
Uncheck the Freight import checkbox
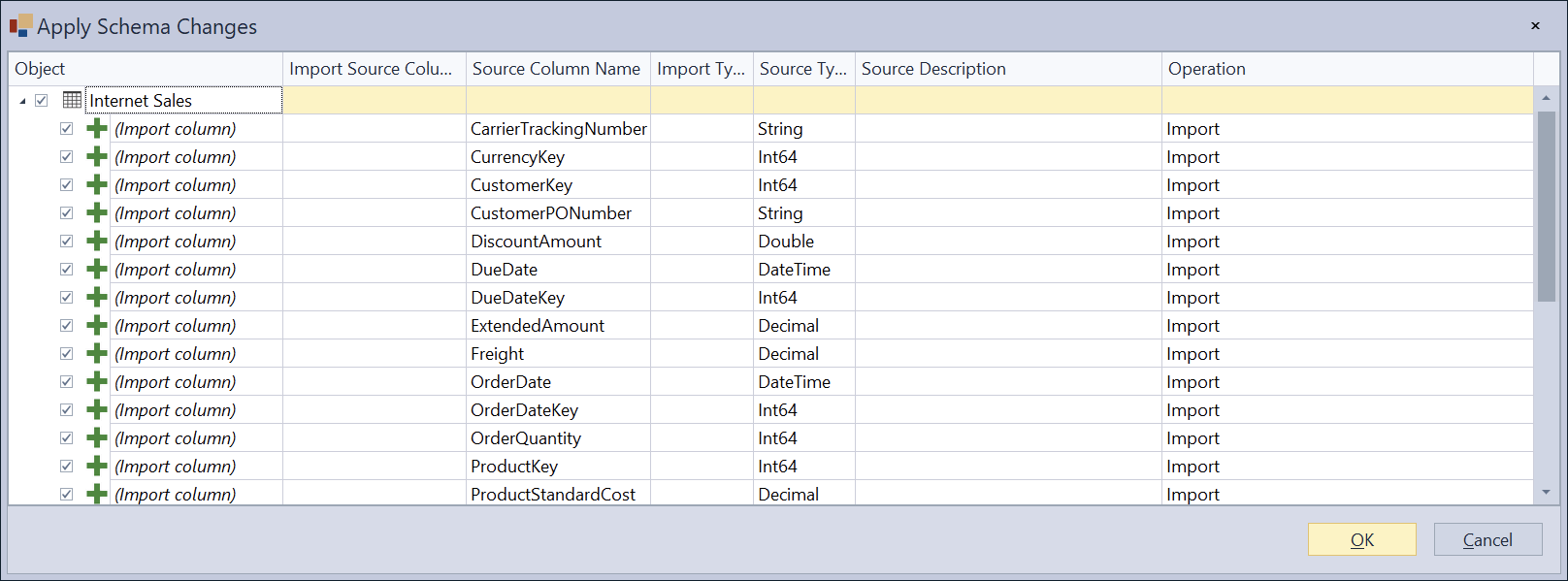(67, 353)
